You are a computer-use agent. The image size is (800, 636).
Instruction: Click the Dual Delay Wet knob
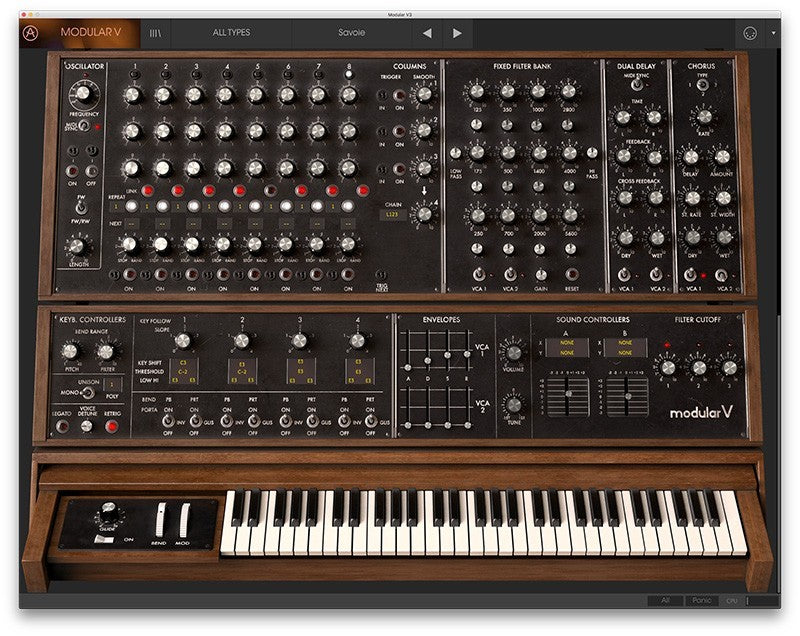pos(657,238)
